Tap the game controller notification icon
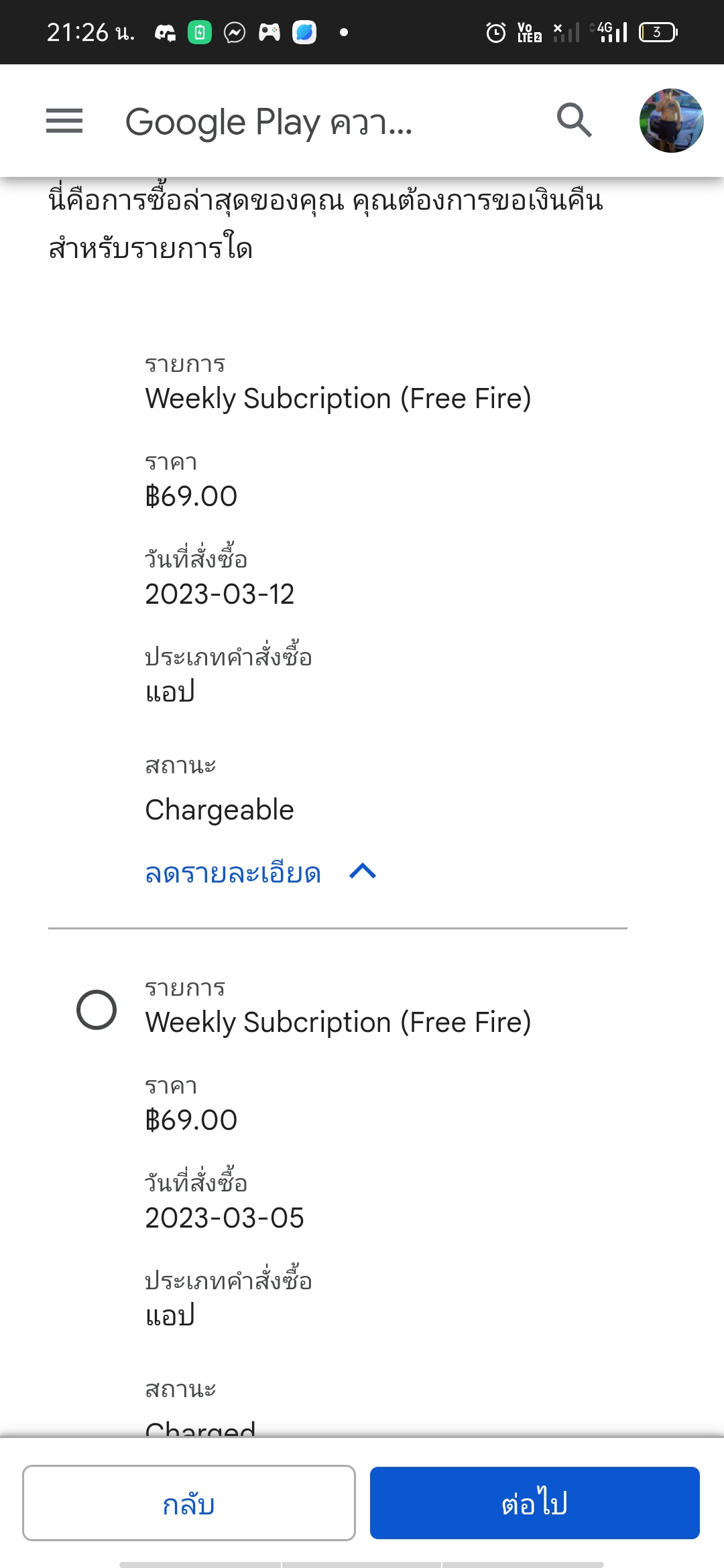This screenshot has width=724, height=1568. tap(269, 32)
